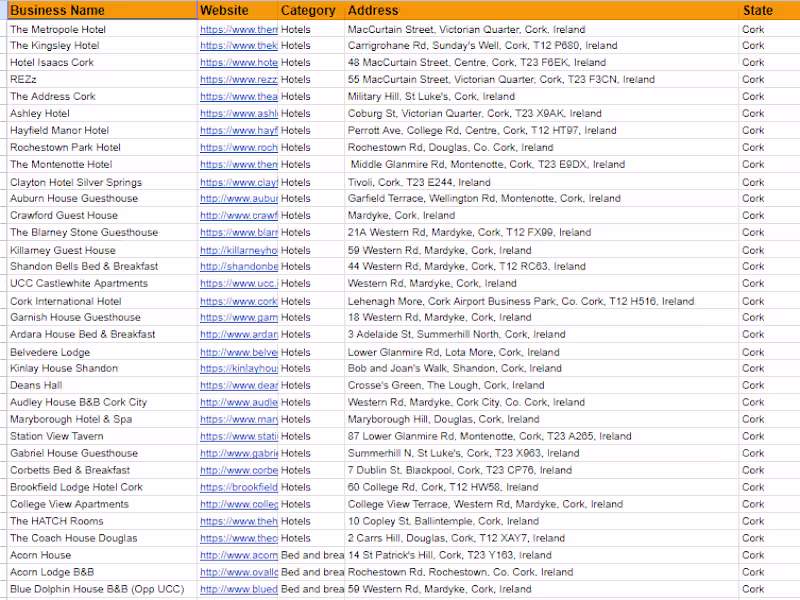
Task: Select address Military Hill, St Luke's cell
Action: click(x=542, y=96)
